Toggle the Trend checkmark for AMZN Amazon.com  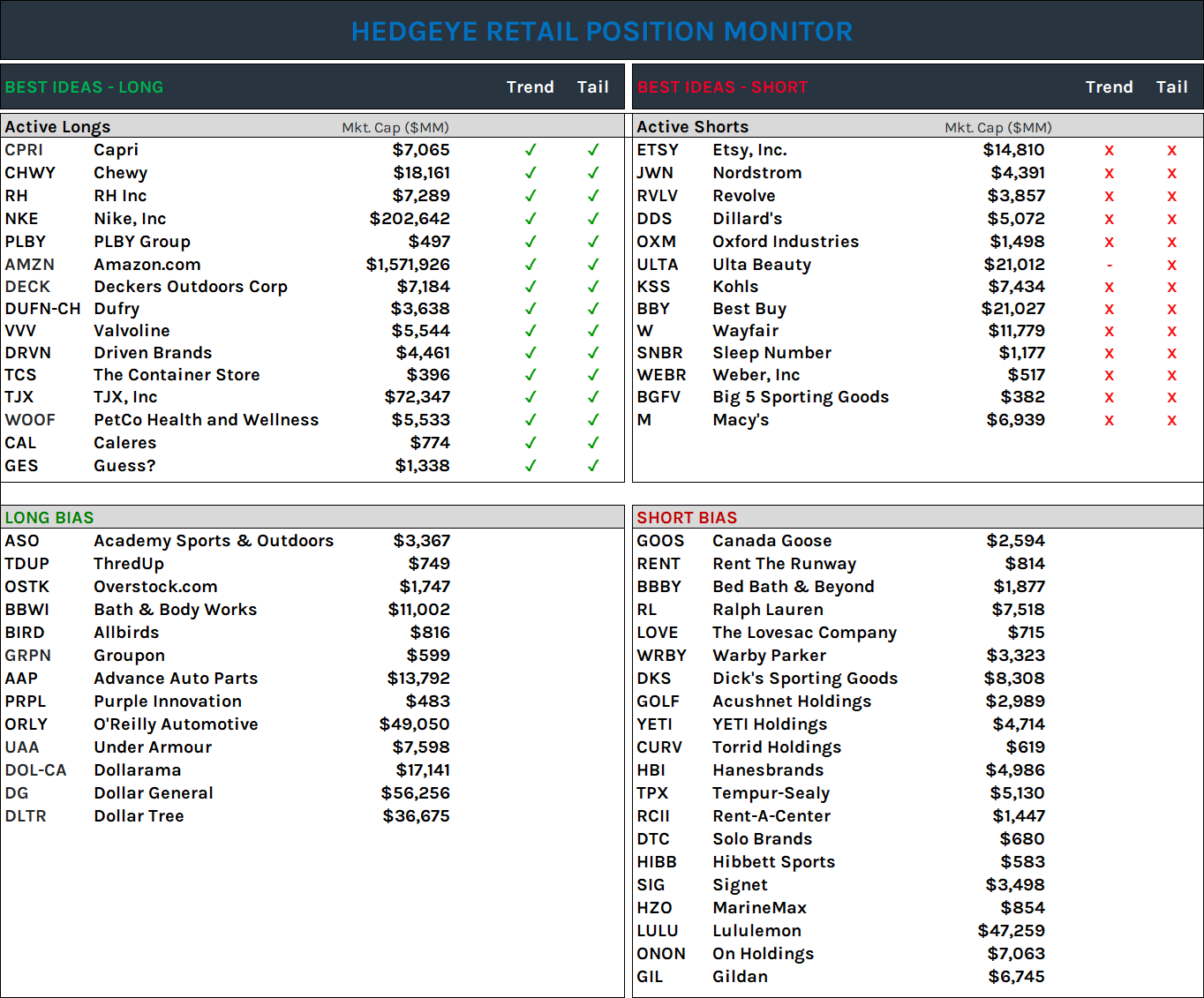[x=531, y=263]
